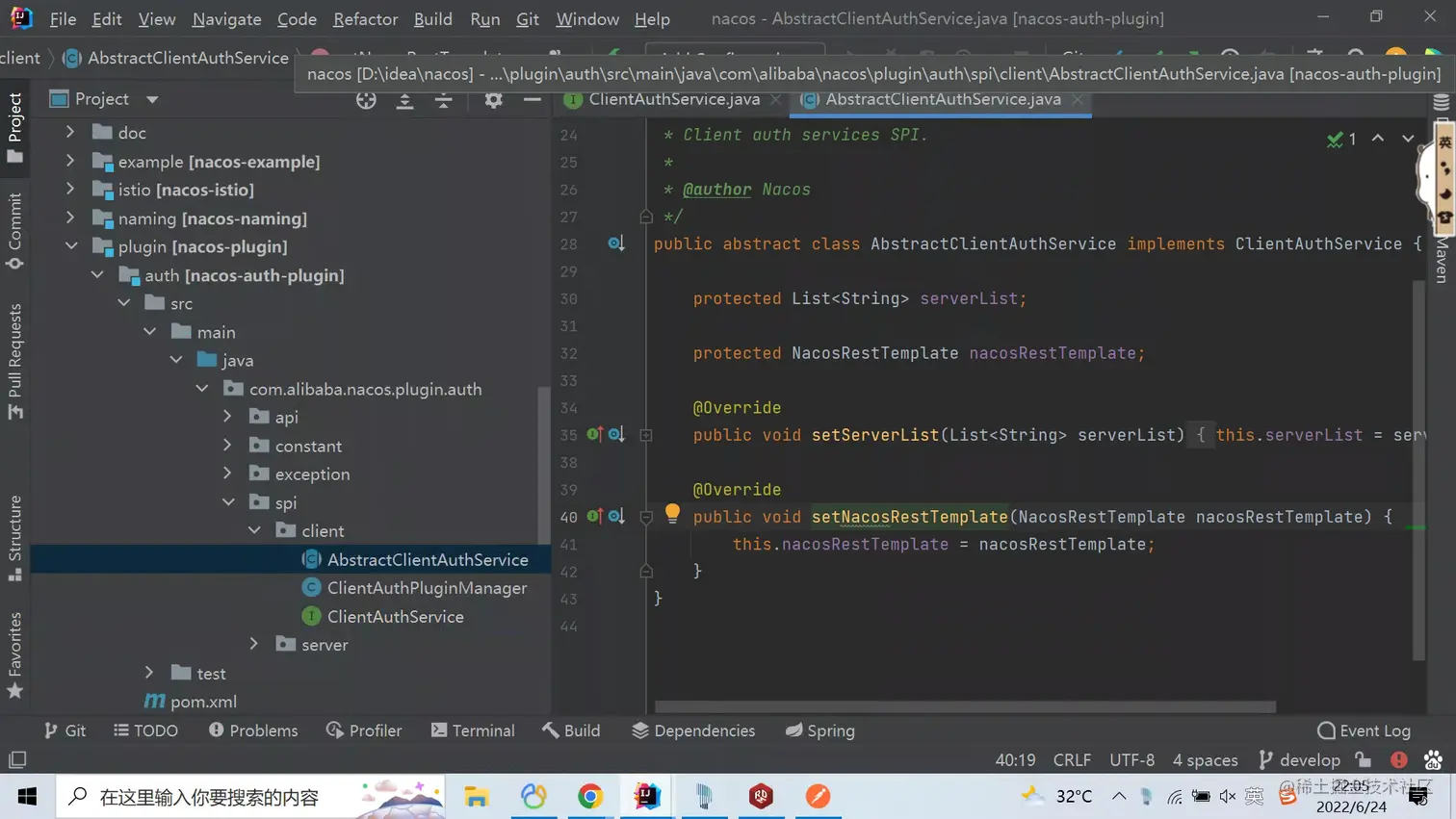
Task: Collapse the plugin [nacos-plugin] module
Action: pos(71,246)
